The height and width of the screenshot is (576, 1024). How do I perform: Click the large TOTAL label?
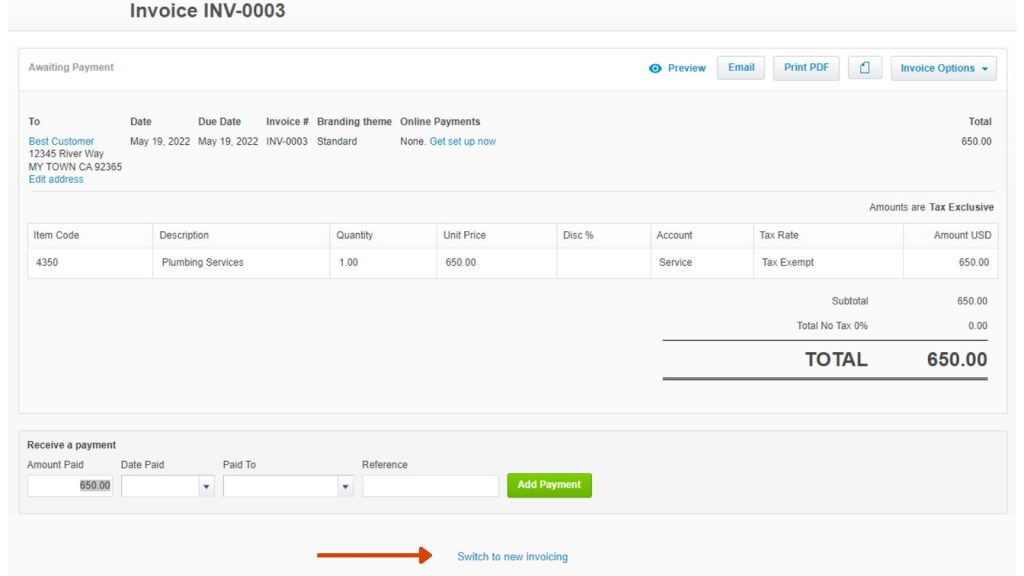coord(836,359)
